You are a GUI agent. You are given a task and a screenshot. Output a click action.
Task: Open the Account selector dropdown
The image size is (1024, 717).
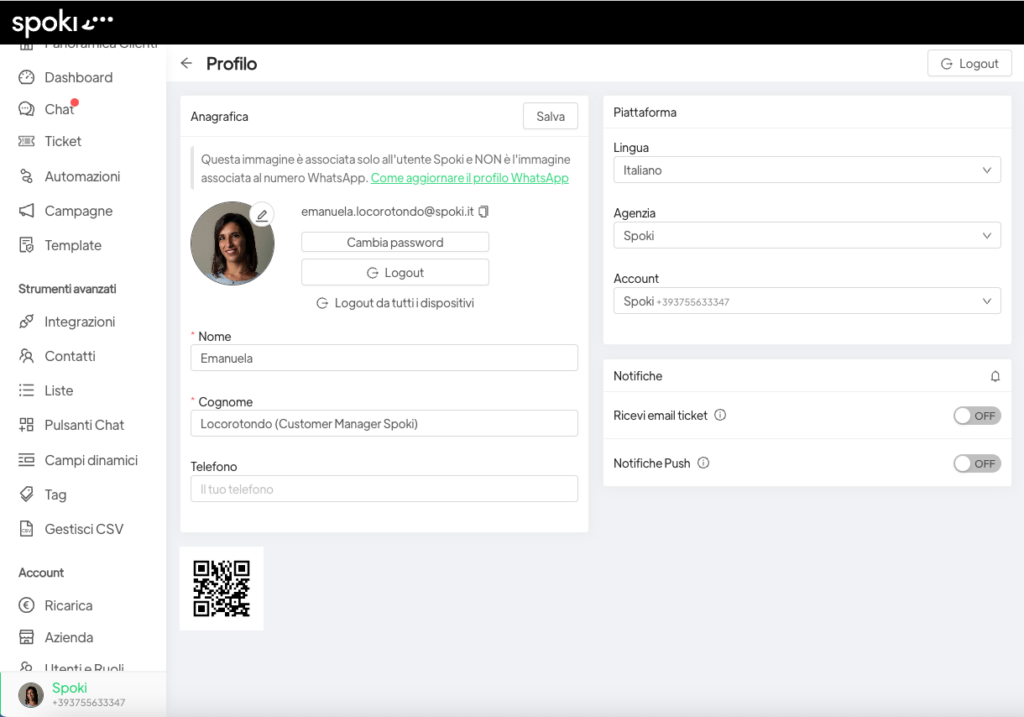pyautogui.click(x=806, y=301)
